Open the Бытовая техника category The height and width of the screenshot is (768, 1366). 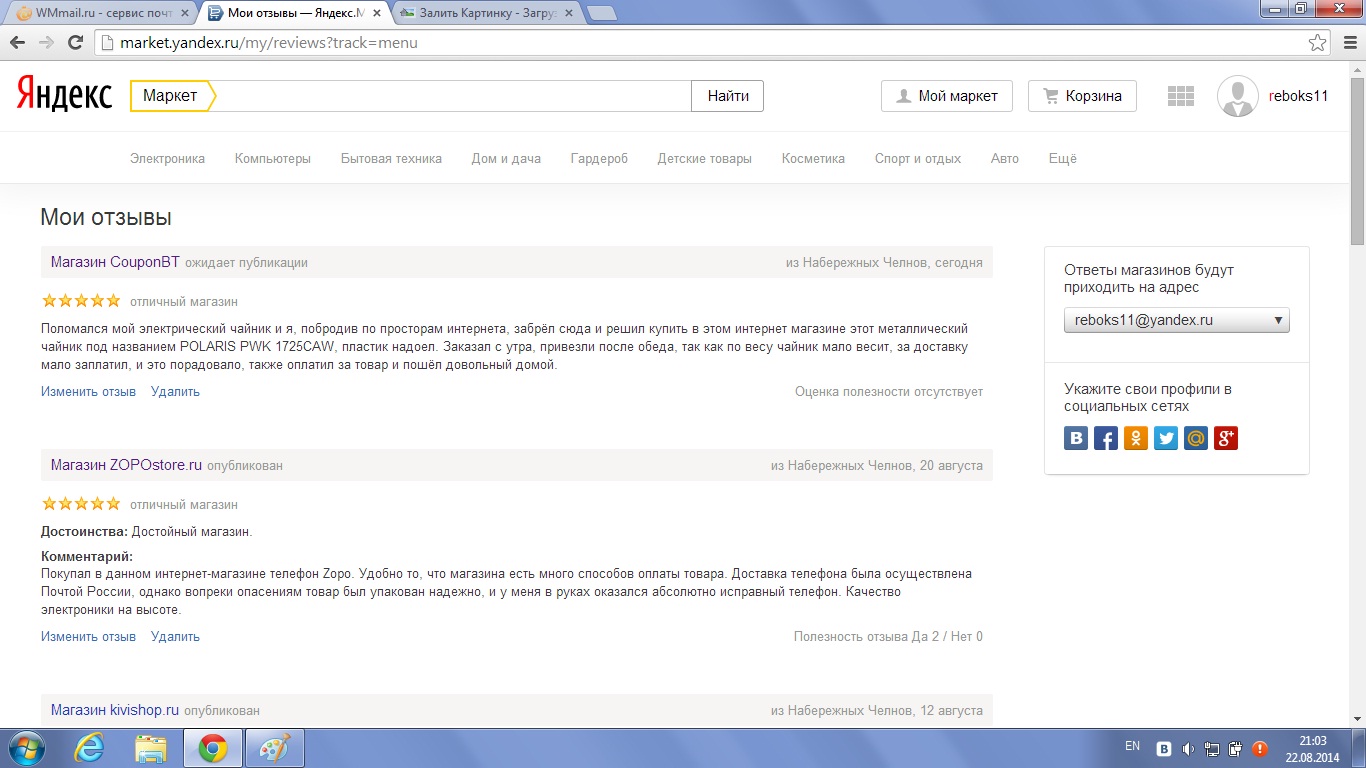pyautogui.click(x=391, y=158)
